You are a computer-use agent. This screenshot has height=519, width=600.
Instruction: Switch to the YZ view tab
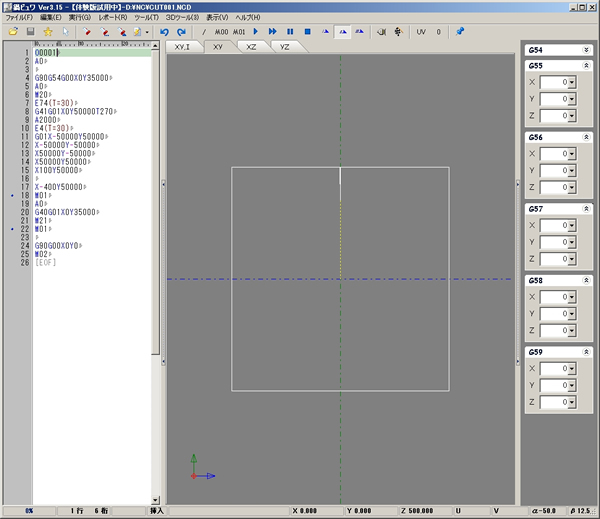tap(284, 47)
